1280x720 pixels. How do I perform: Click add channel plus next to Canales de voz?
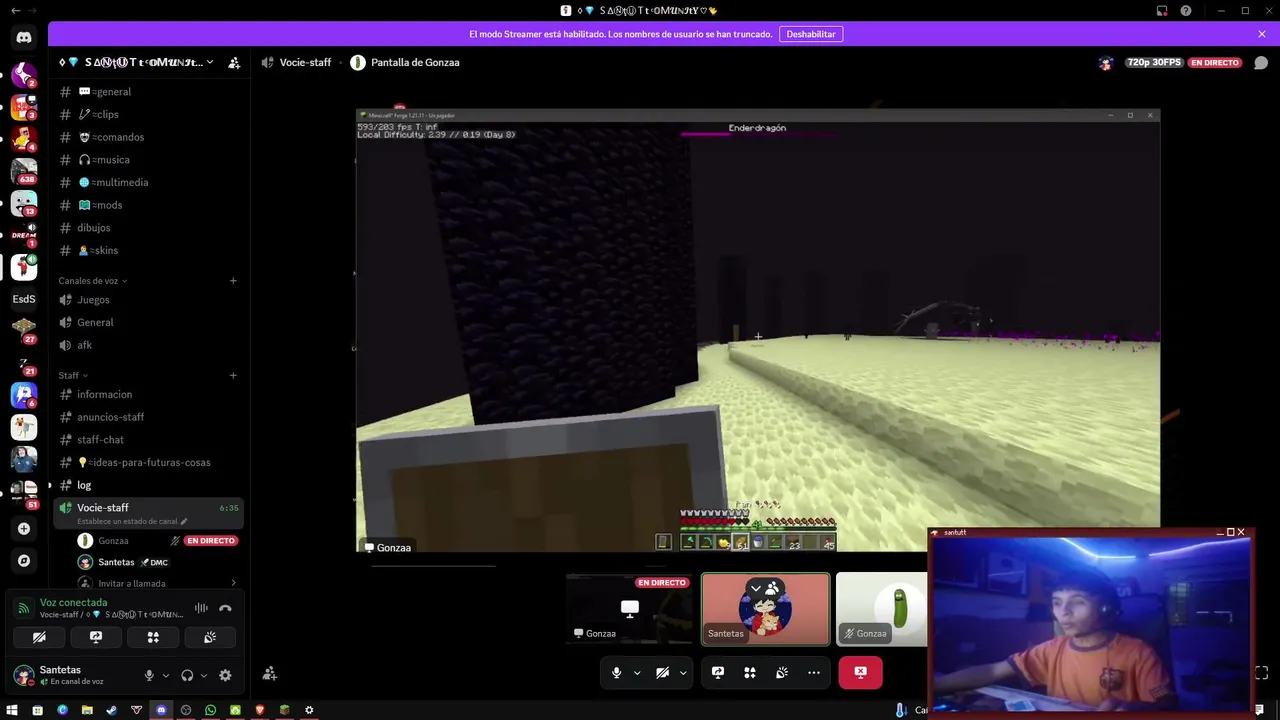(x=233, y=281)
